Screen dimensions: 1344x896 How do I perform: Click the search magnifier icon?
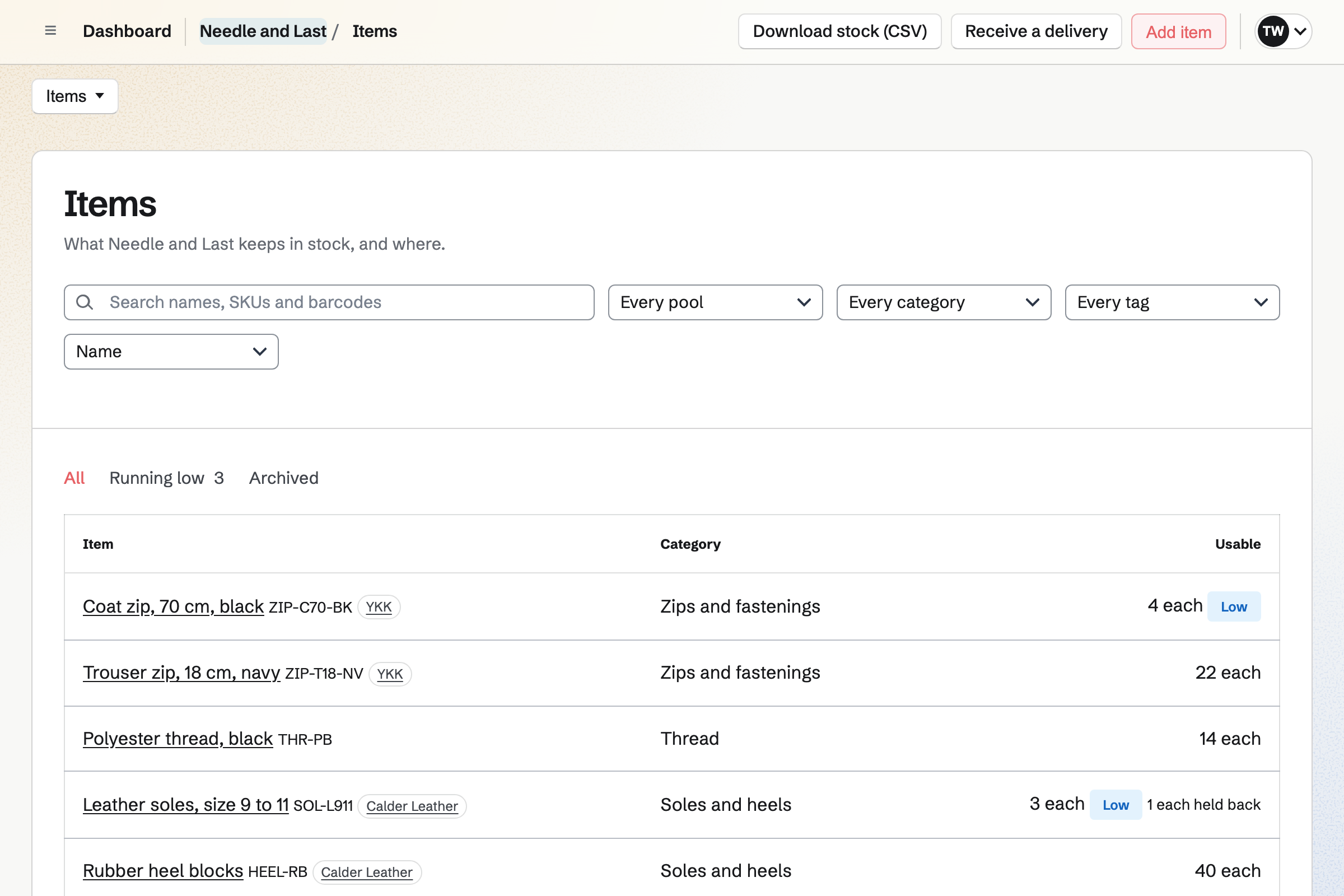(85, 302)
